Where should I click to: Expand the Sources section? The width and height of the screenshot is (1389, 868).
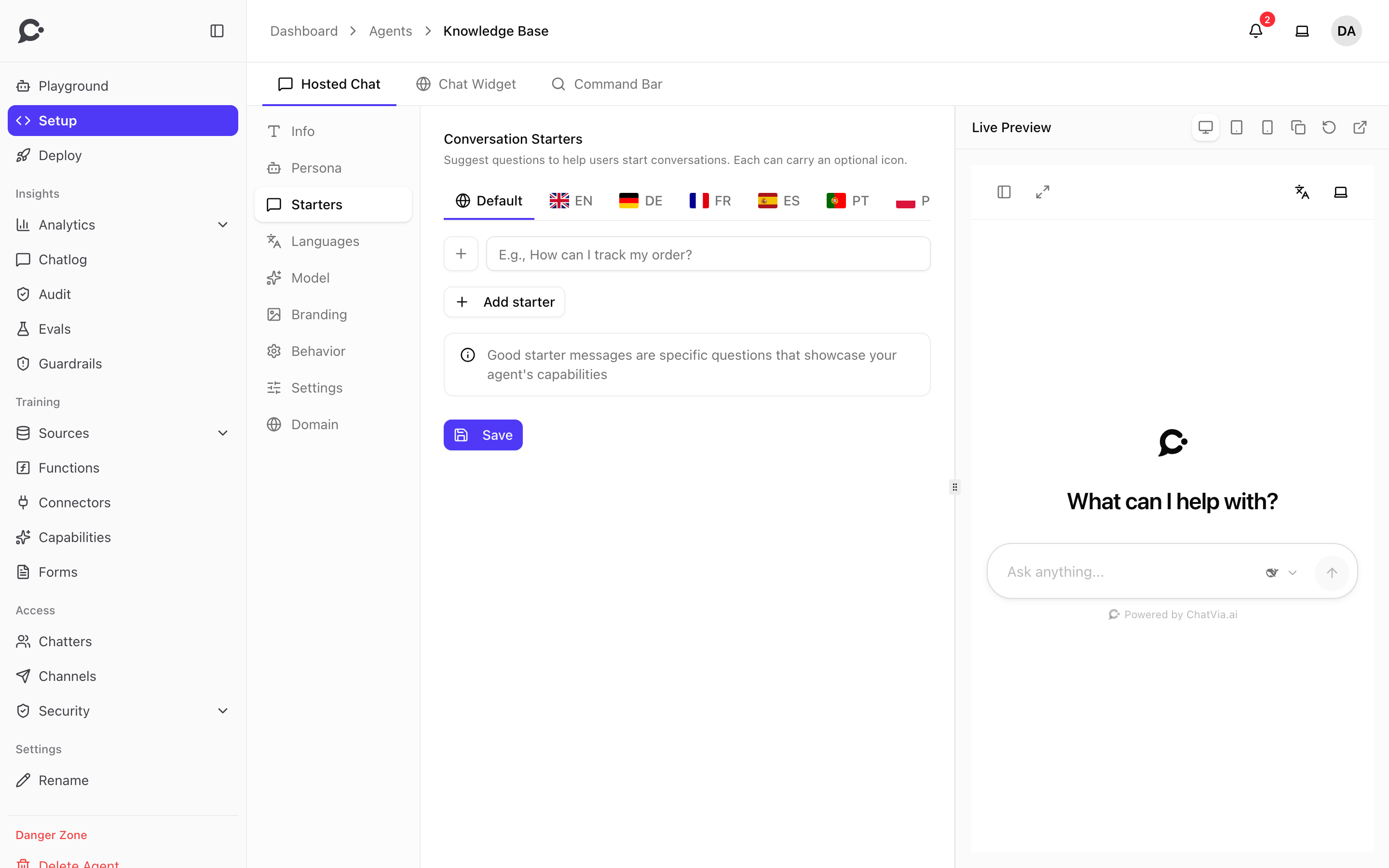[x=223, y=433]
